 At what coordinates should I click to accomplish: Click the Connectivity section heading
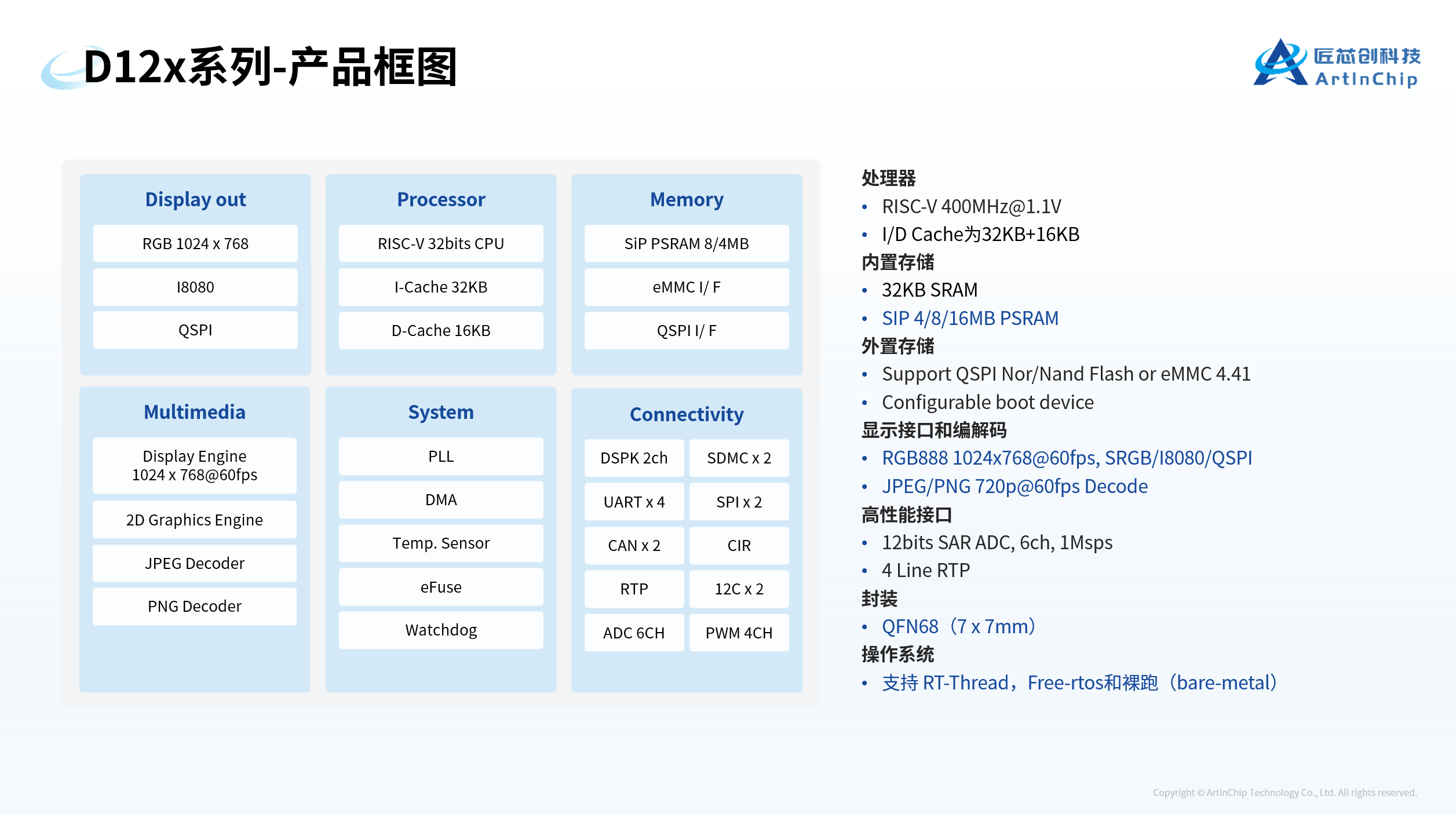tap(687, 414)
